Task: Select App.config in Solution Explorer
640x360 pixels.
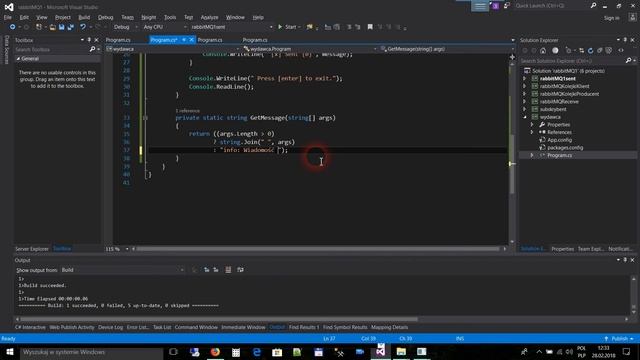Action: coord(559,140)
